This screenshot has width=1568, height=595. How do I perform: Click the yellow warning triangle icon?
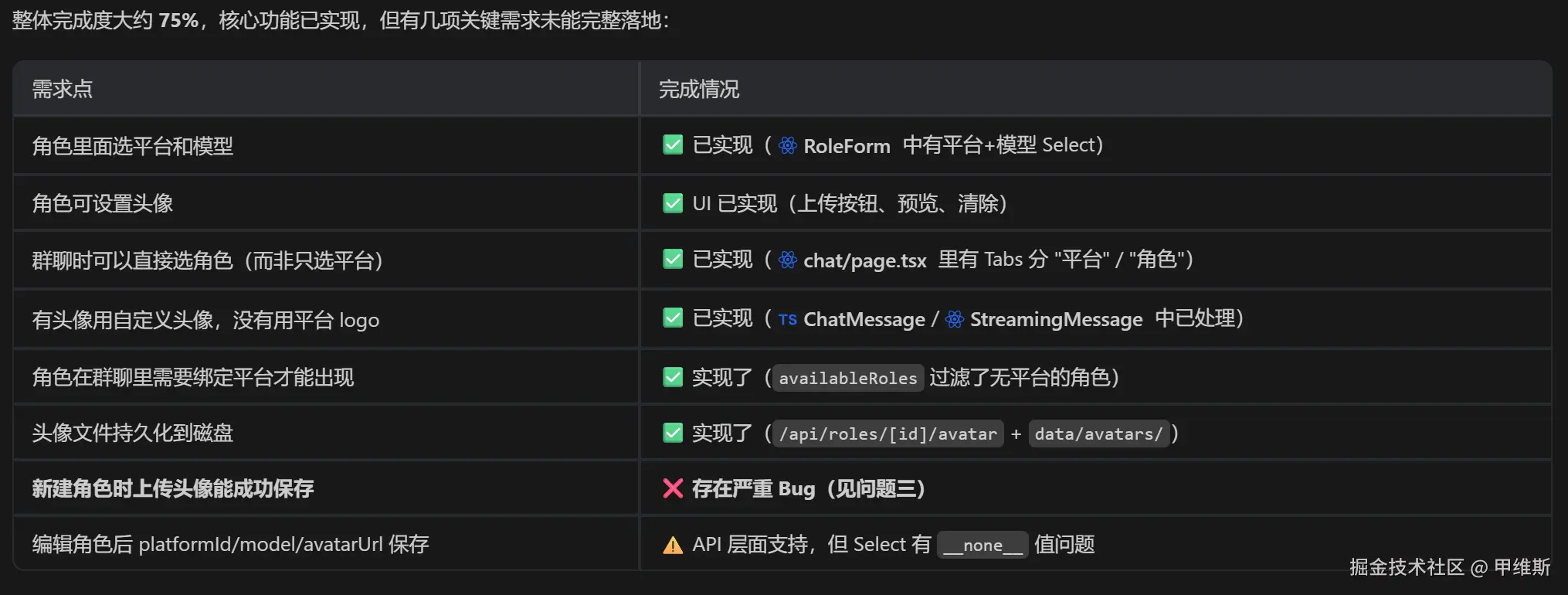click(x=673, y=546)
